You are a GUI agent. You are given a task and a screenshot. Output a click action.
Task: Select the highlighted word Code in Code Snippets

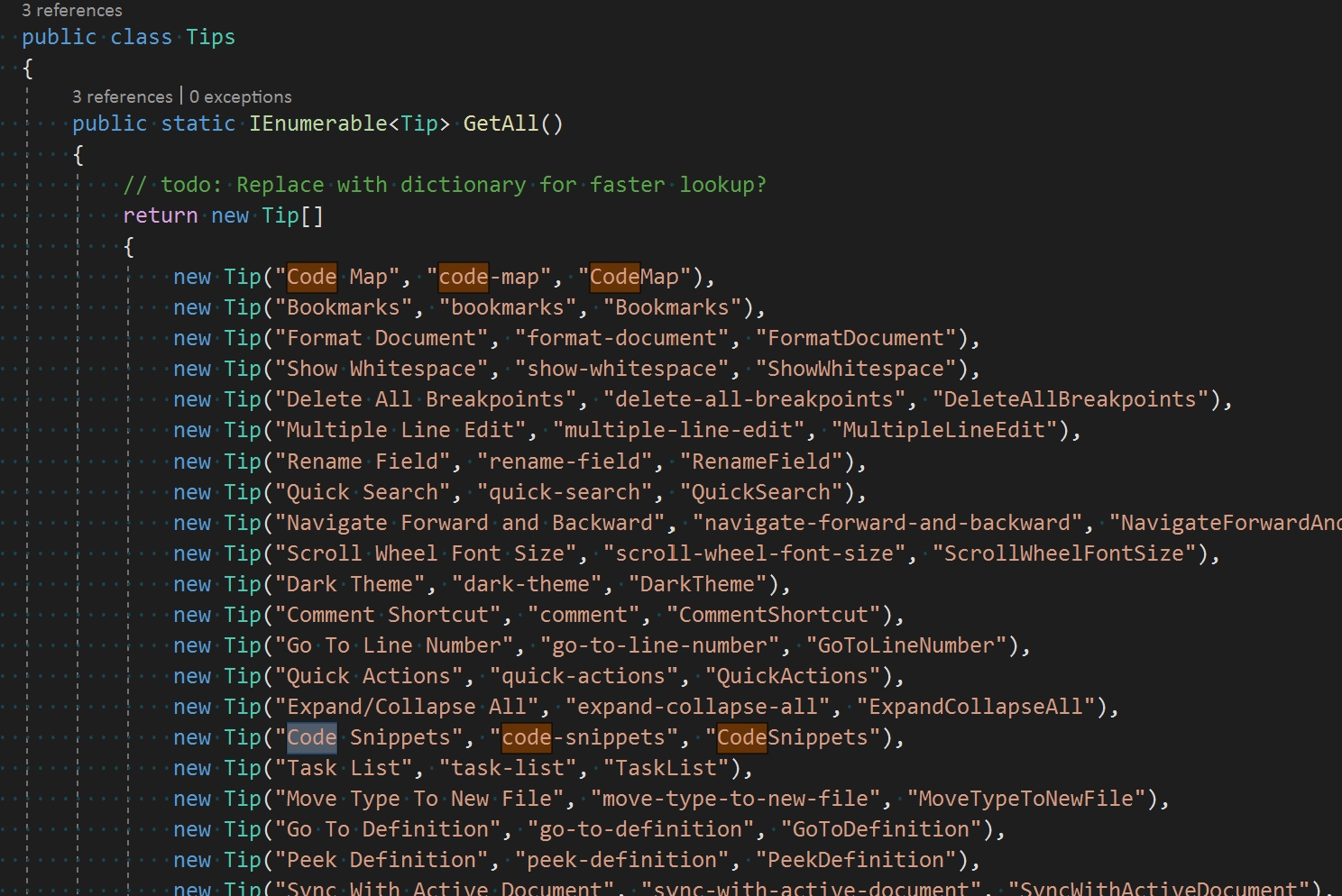pyautogui.click(x=311, y=736)
